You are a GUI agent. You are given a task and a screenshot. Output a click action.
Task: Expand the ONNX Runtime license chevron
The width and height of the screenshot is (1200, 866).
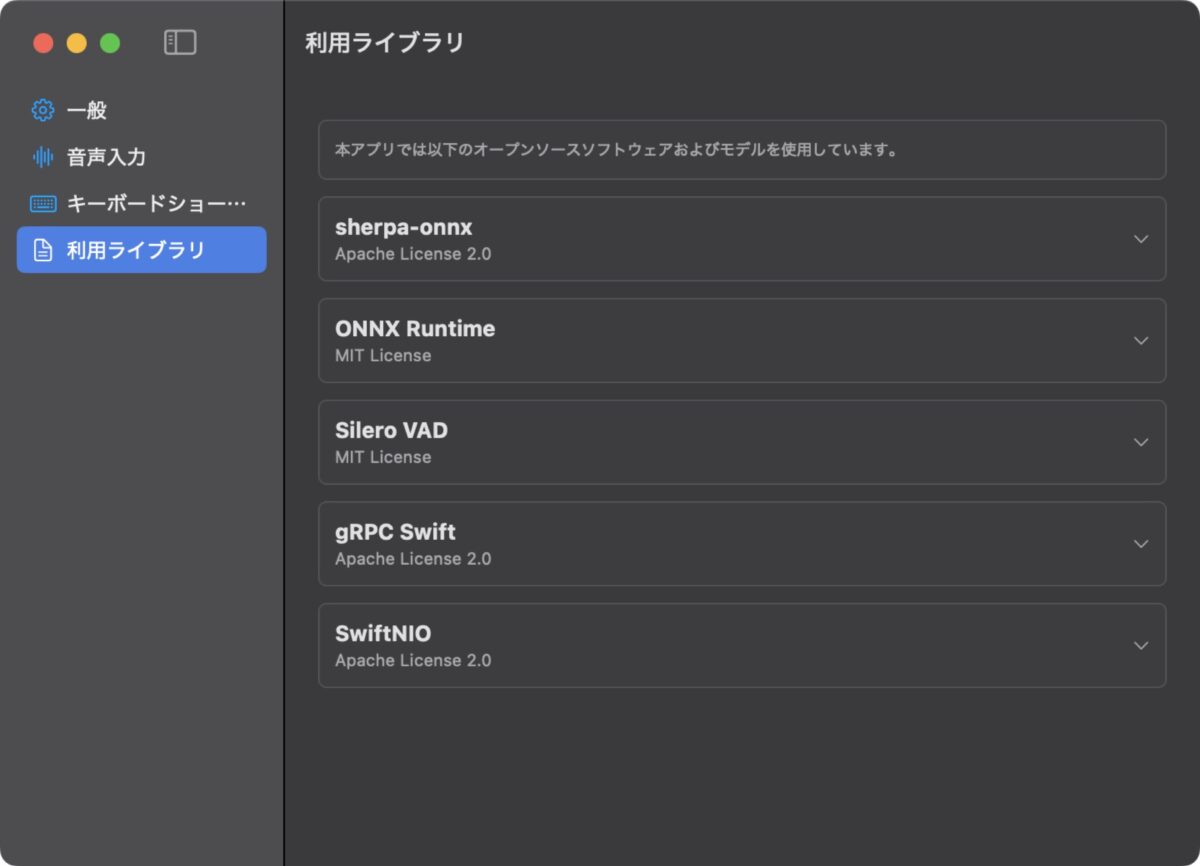coord(1141,340)
